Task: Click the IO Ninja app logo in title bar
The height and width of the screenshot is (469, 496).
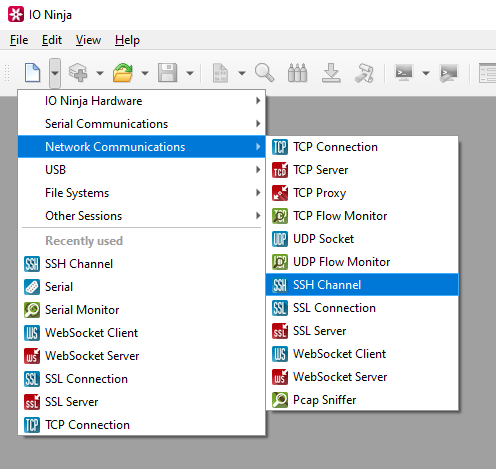Action: [x=16, y=14]
